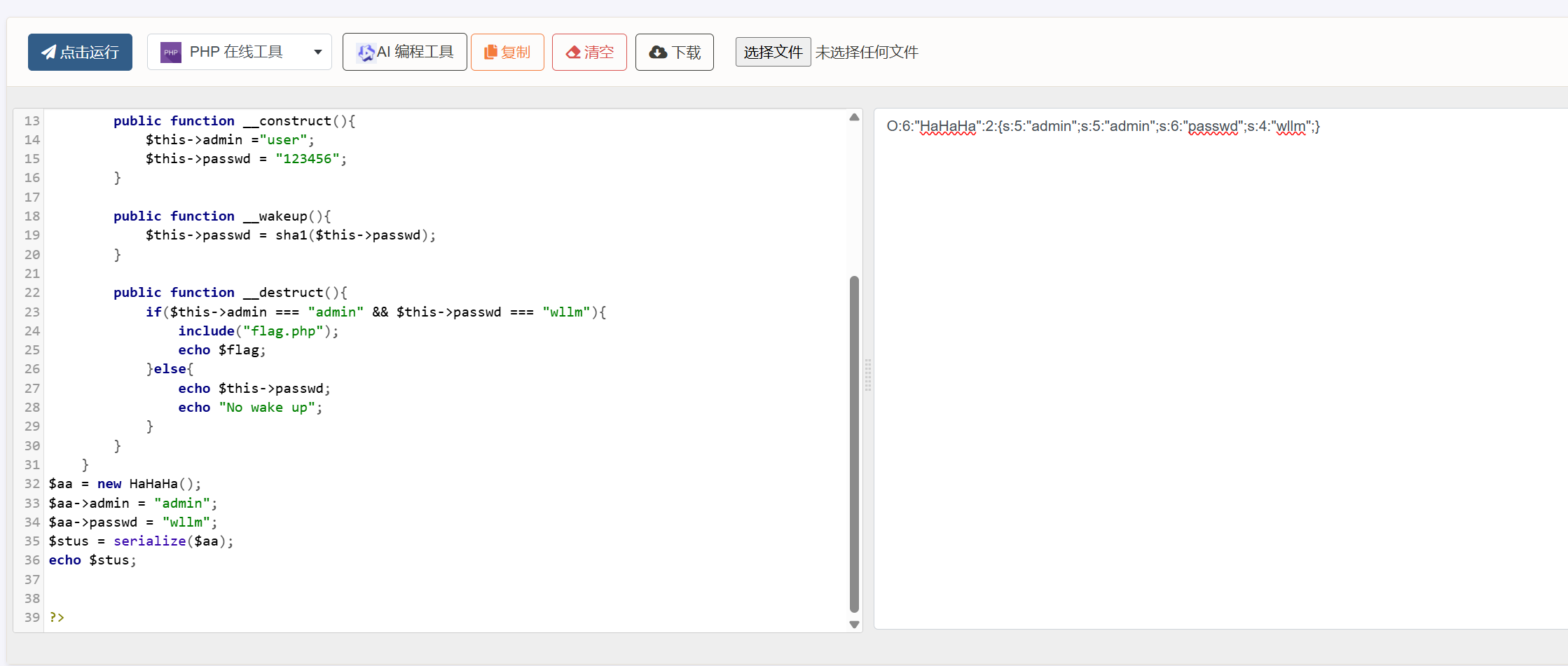Download code with the 下载 button
The width and height of the screenshot is (1568, 666).
pyautogui.click(x=675, y=52)
